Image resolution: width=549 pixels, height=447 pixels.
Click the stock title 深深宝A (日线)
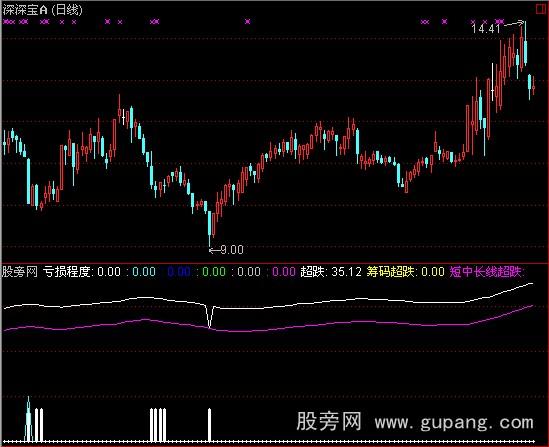[x=43, y=10]
